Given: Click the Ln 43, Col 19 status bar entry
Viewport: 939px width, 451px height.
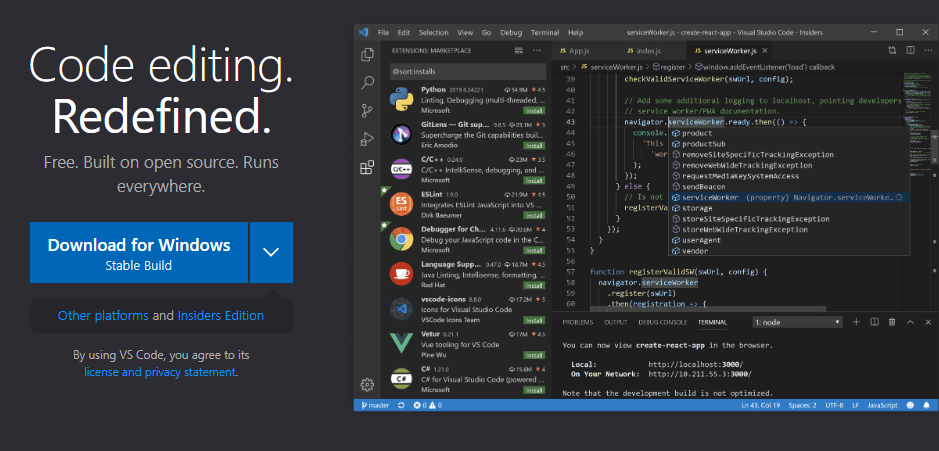Looking at the screenshot, I should pos(761,405).
